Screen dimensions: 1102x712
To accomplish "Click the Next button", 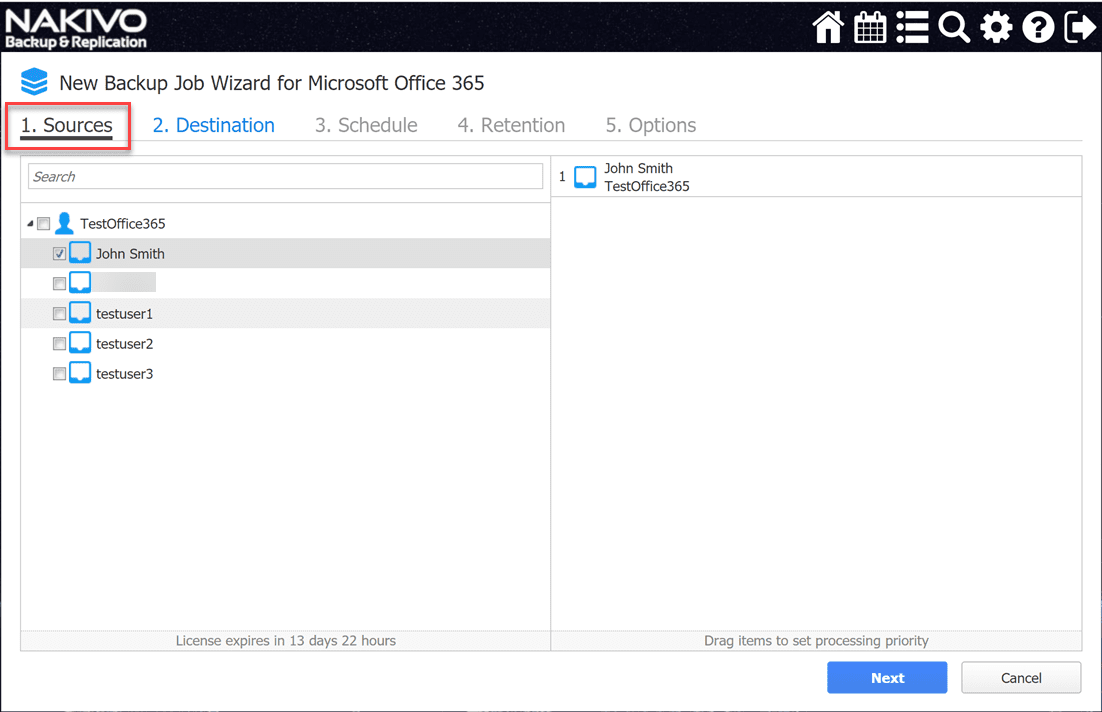I will coord(886,678).
